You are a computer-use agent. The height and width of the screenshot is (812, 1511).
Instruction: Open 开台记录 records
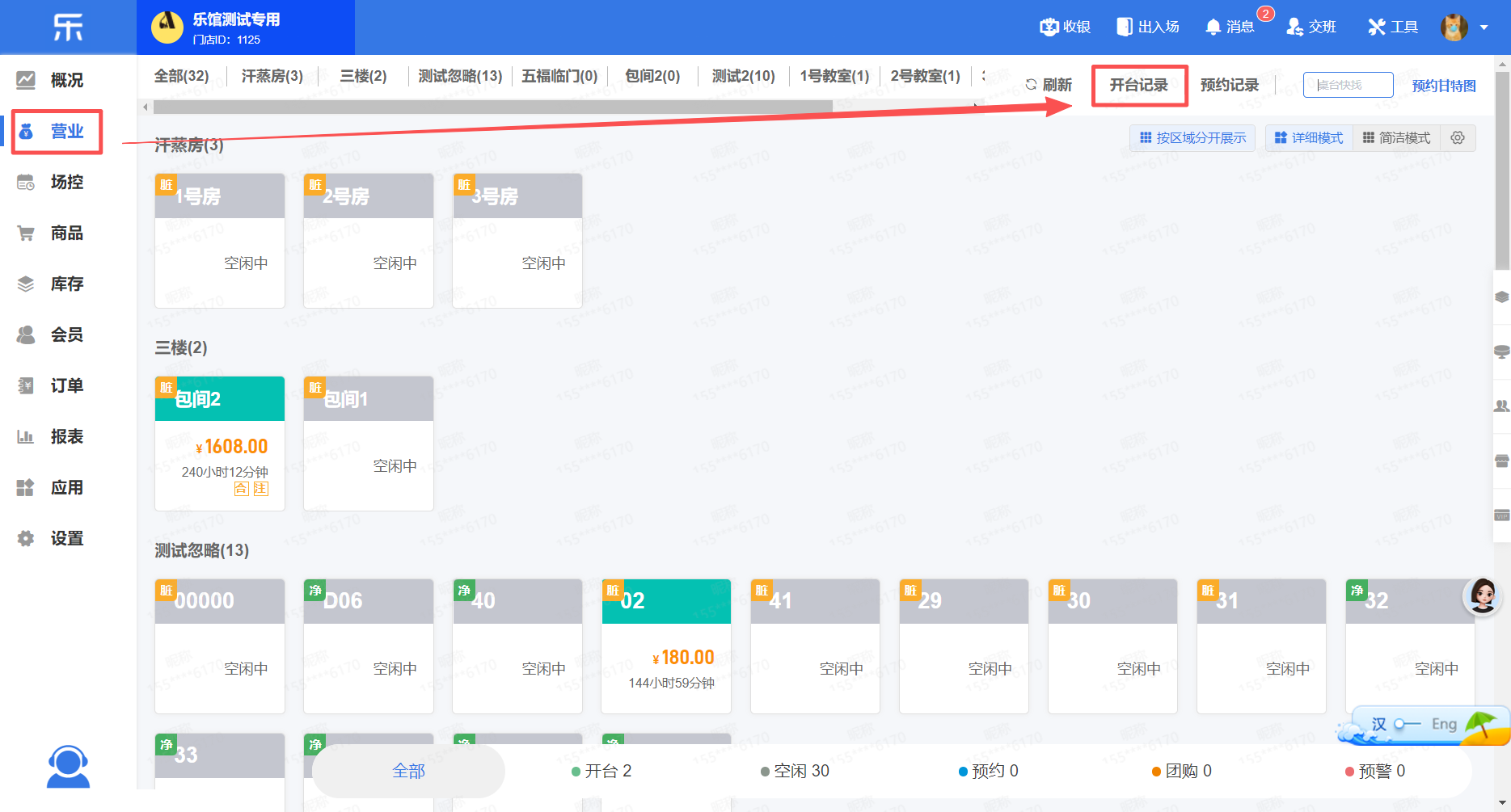pos(1138,85)
